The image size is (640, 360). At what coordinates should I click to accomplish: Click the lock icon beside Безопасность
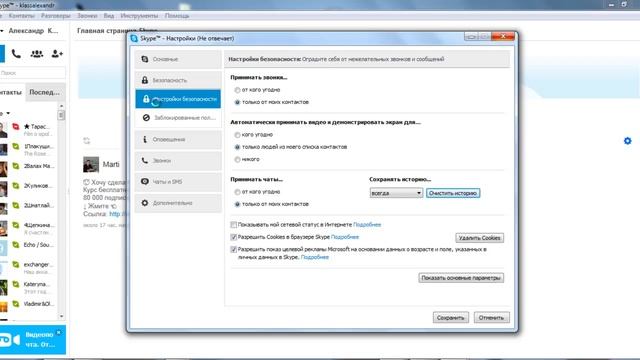145,80
